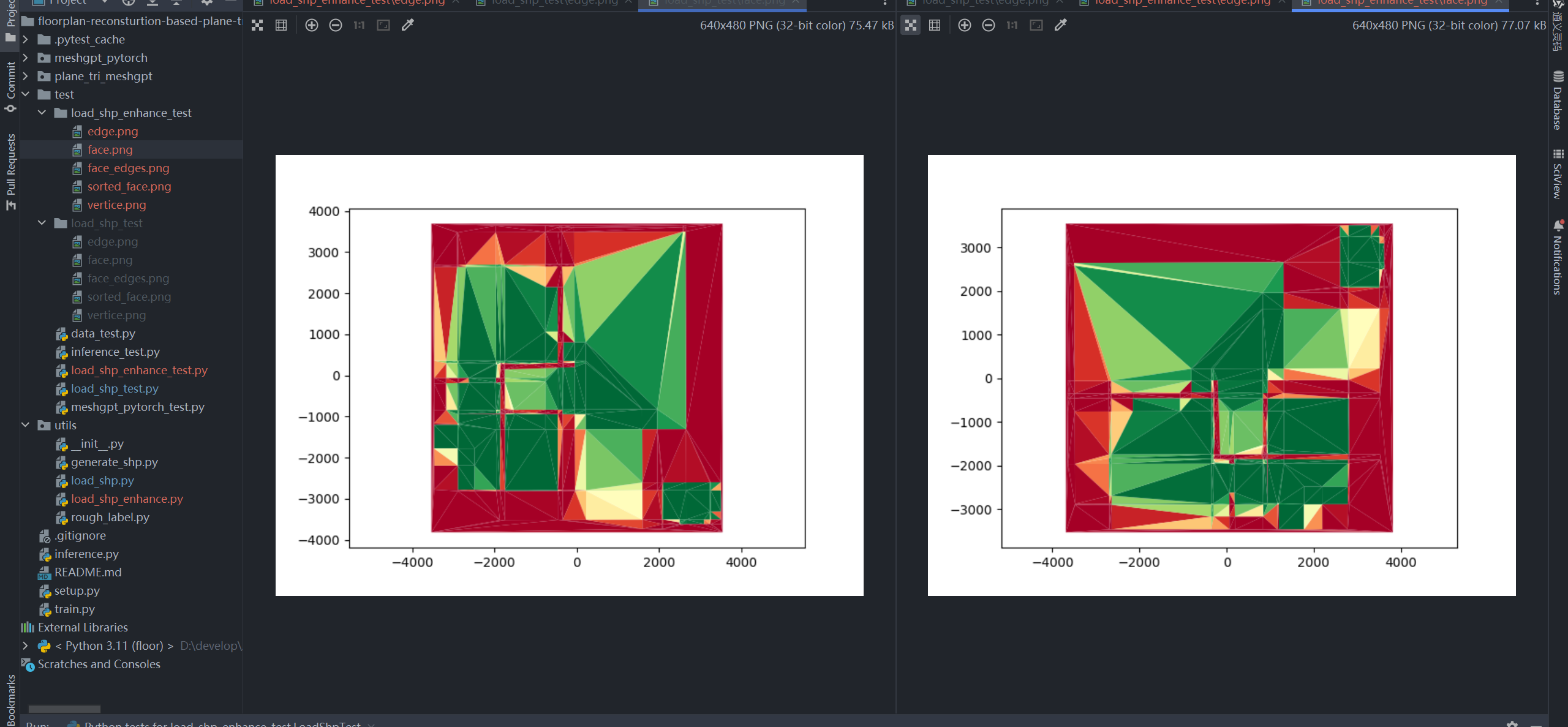
Task: Open vertice.png in load_shp_test folder
Action: [116, 315]
